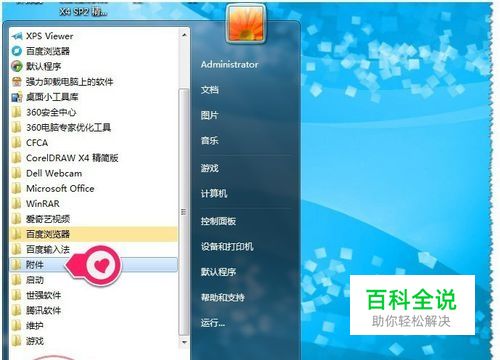Open 音乐 from the right pane
Image resolution: width=500 pixels, height=360 pixels.
click(x=210, y=140)
